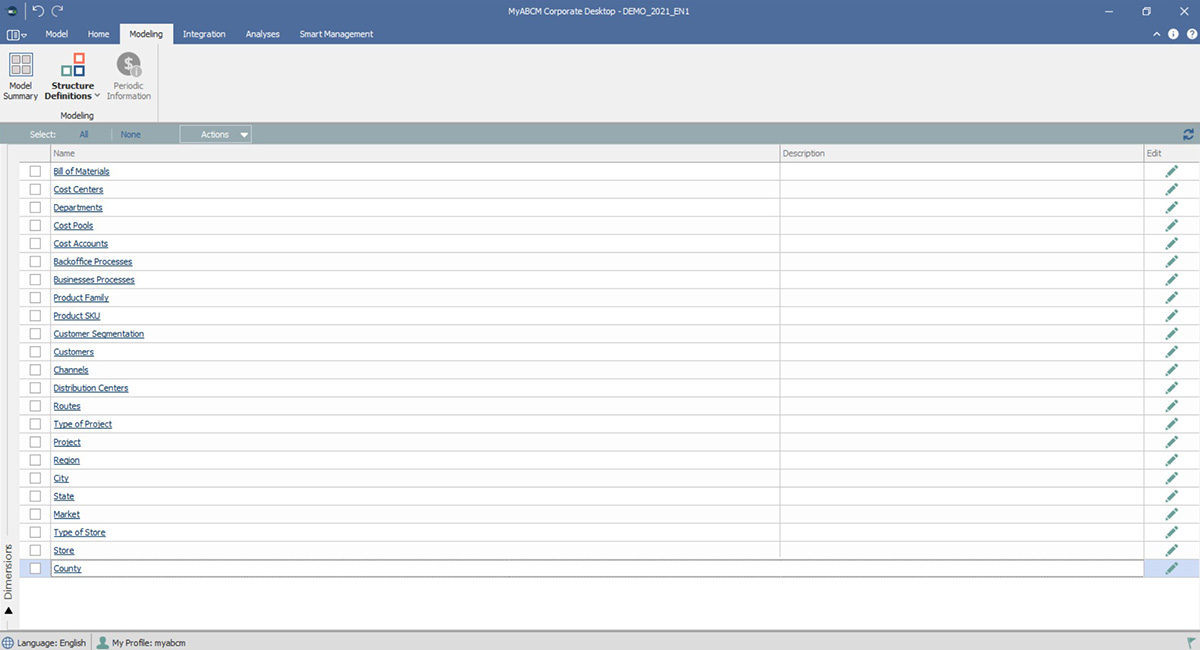1200x650 pixels.
Task: Click the pencil for Departments
Action: click(x=1171, y=207)
